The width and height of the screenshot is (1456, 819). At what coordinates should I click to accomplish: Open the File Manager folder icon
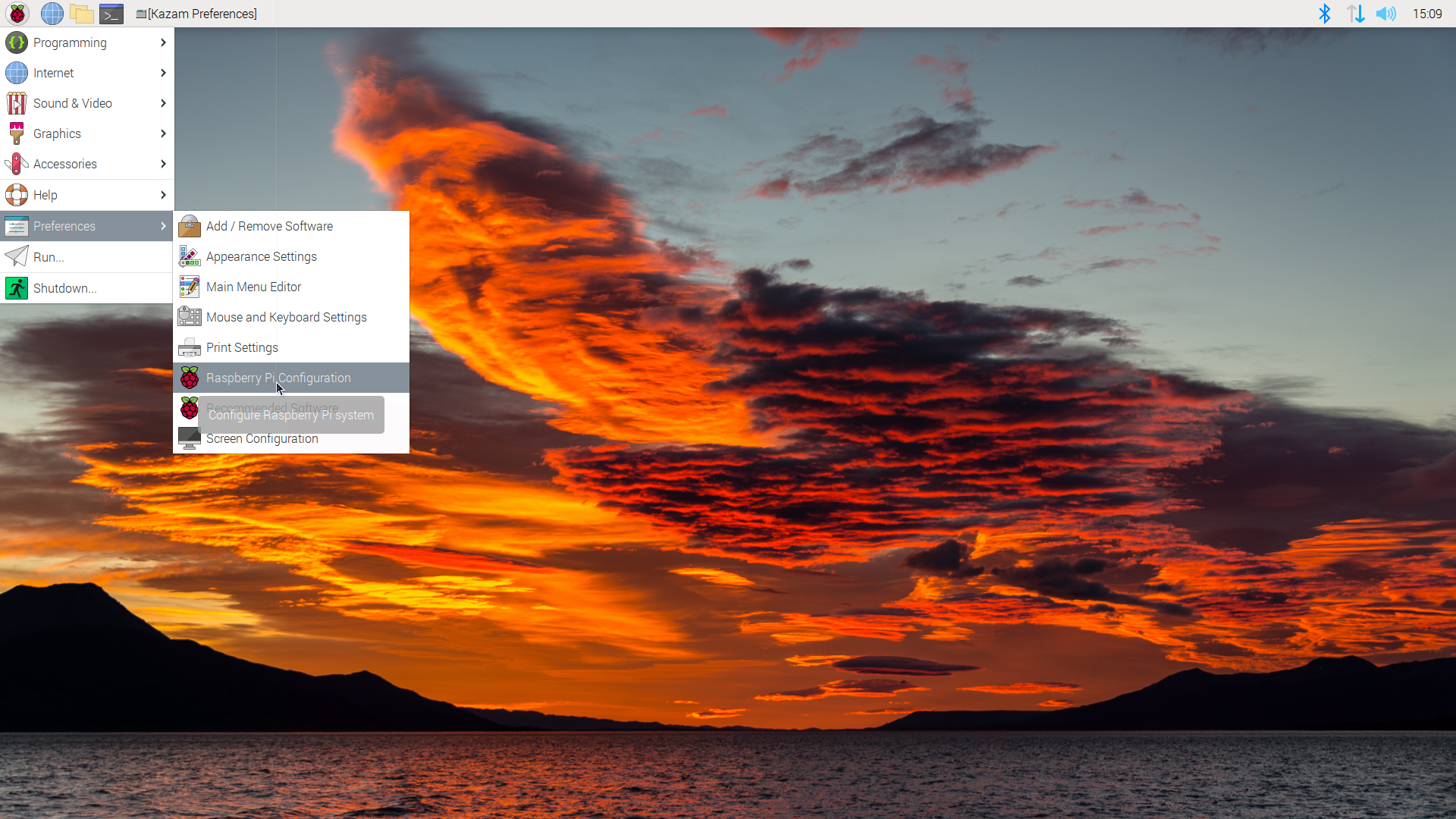81,14
